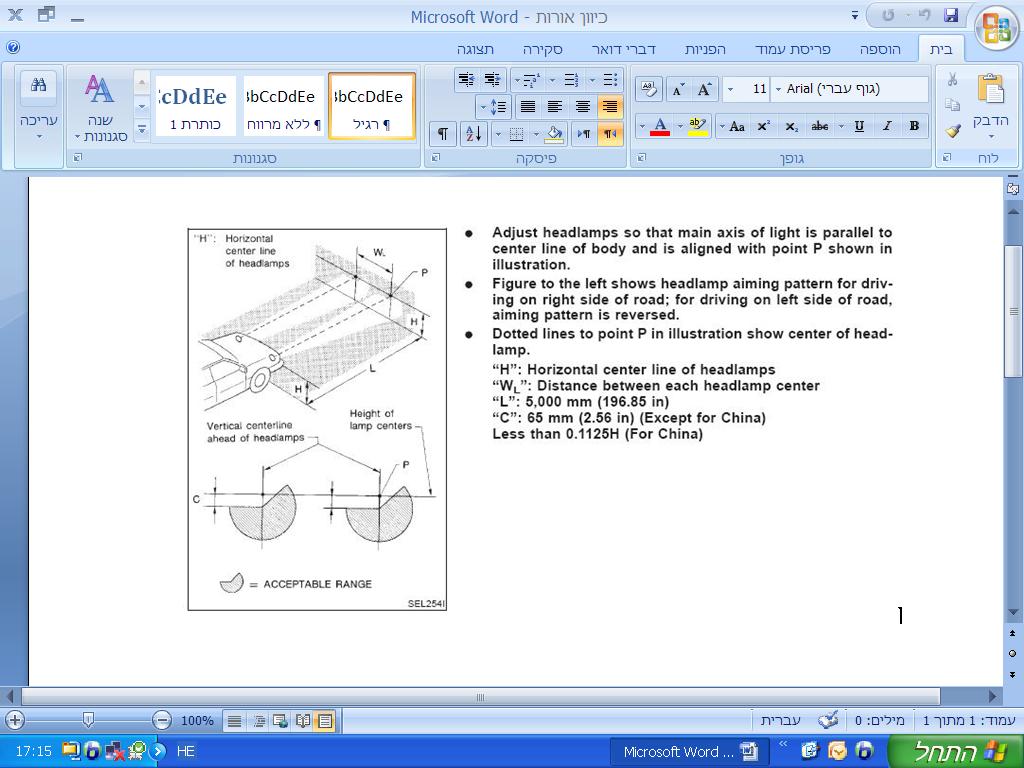1024x768 pixels.
Task: Toggle show paragraph marks (¶)
Action: tap(442, 133)
